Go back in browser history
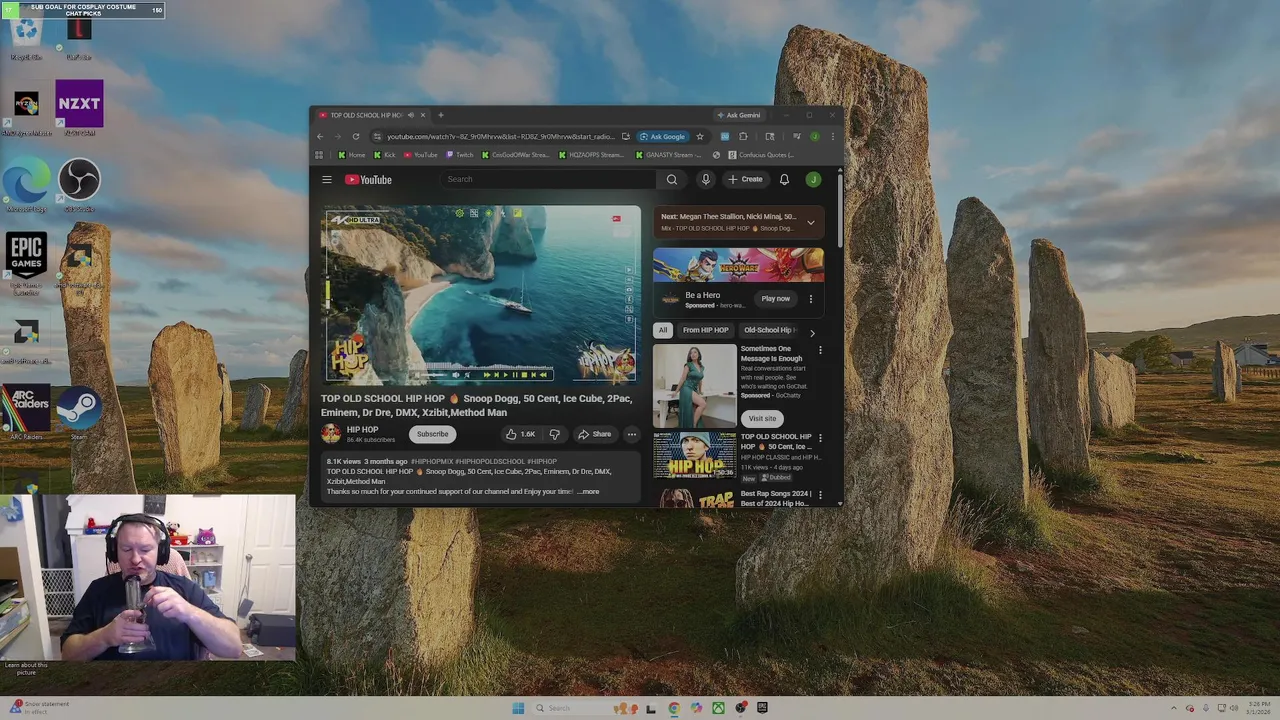Screen dimensions: 1280x720 click(x=320, y=136)
